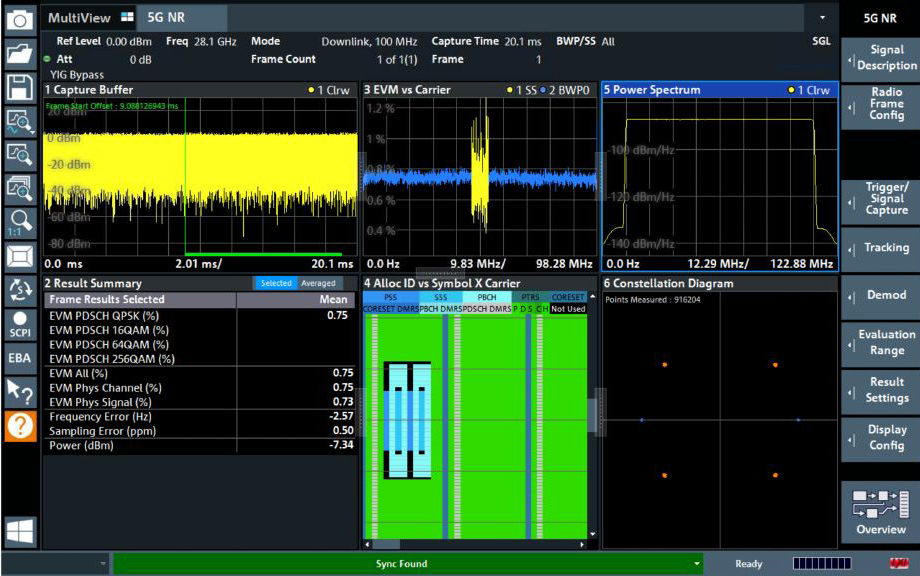
Task: Click the screenshot camera icon
Action: click(20, 19)
